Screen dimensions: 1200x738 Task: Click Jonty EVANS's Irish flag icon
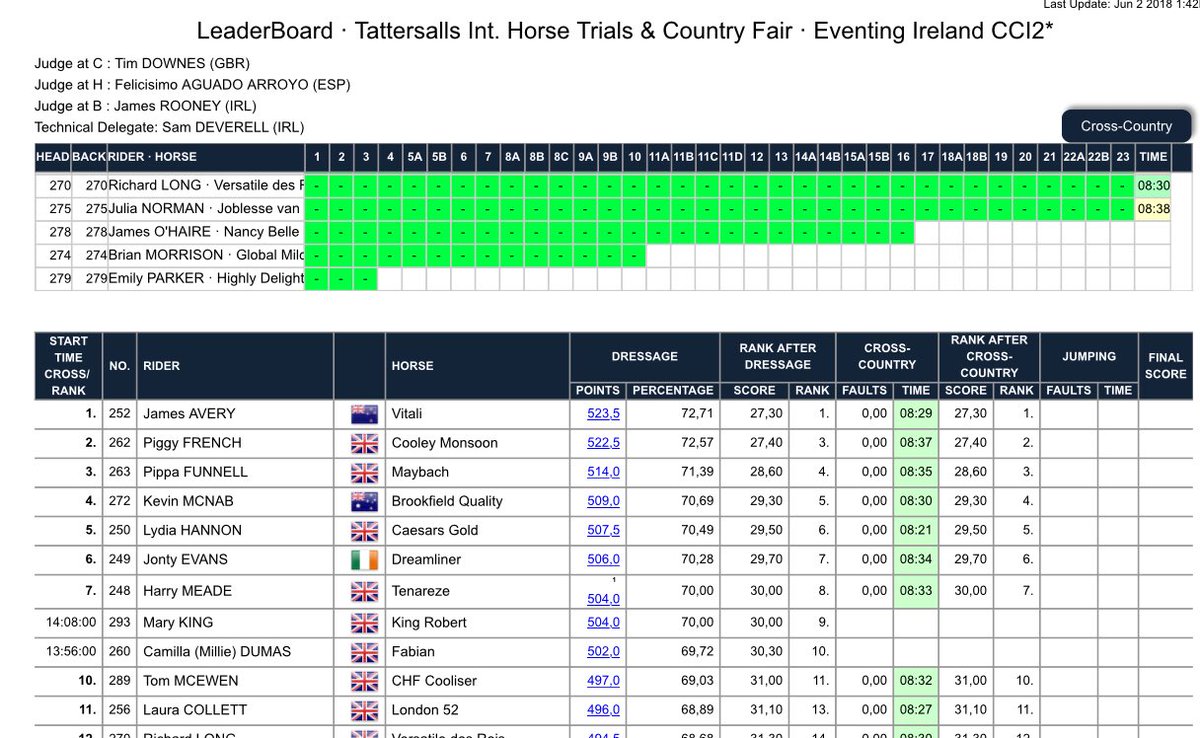(362, 559)
